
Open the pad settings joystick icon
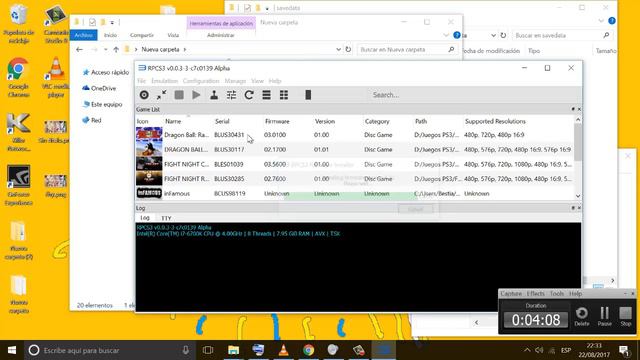[214, 95]
